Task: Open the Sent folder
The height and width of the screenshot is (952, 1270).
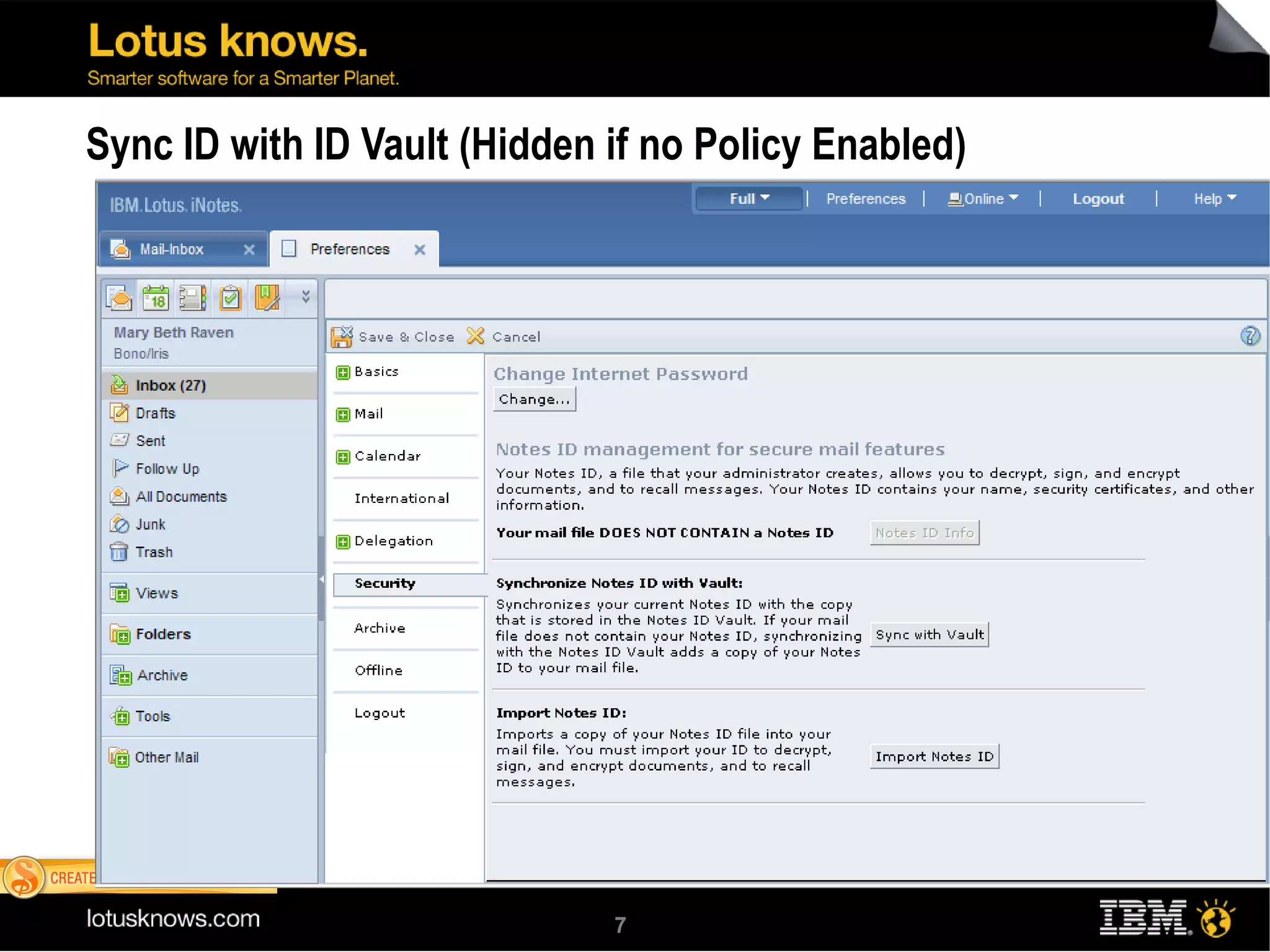Action: [151, 441]
